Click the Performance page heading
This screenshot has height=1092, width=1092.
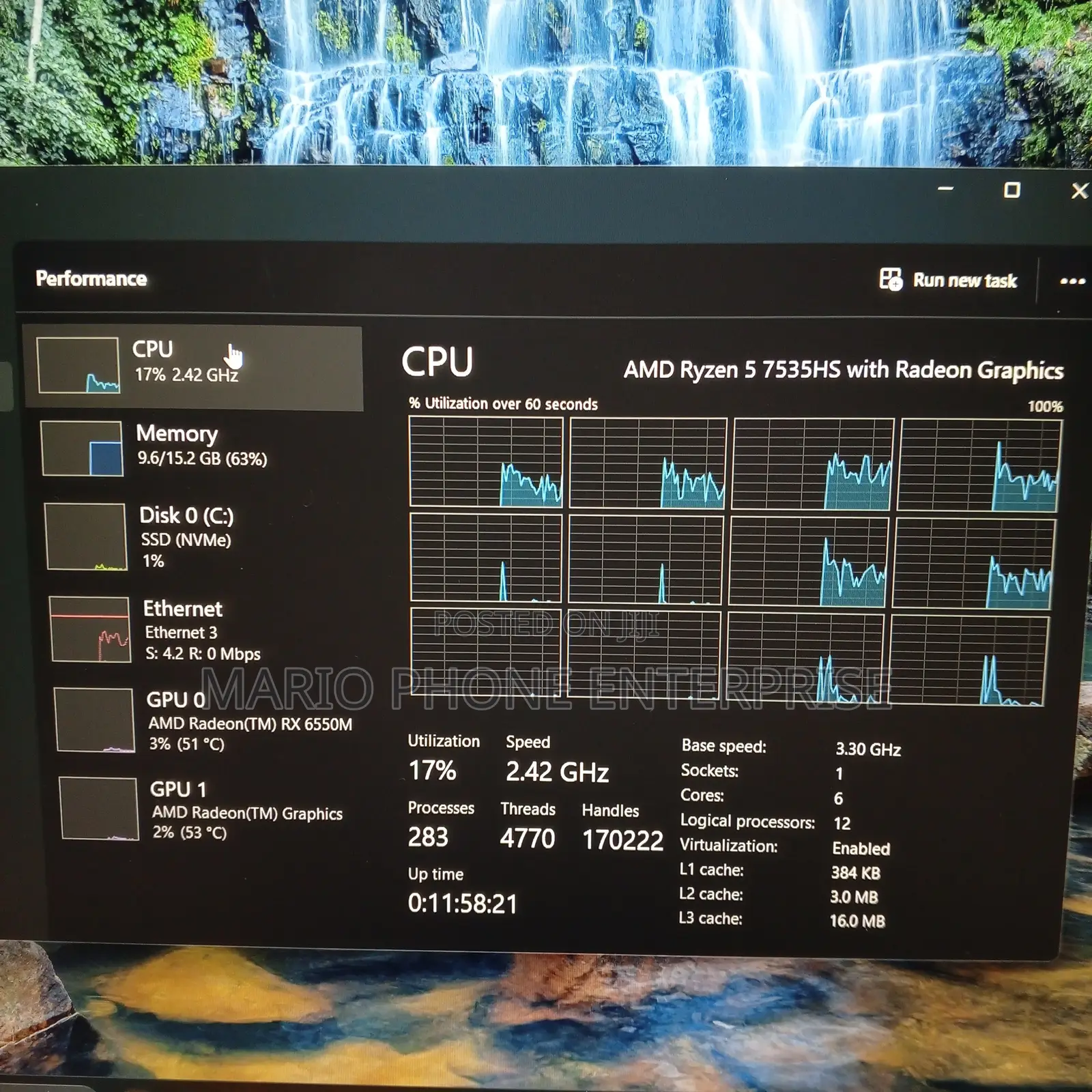point(91,278)
